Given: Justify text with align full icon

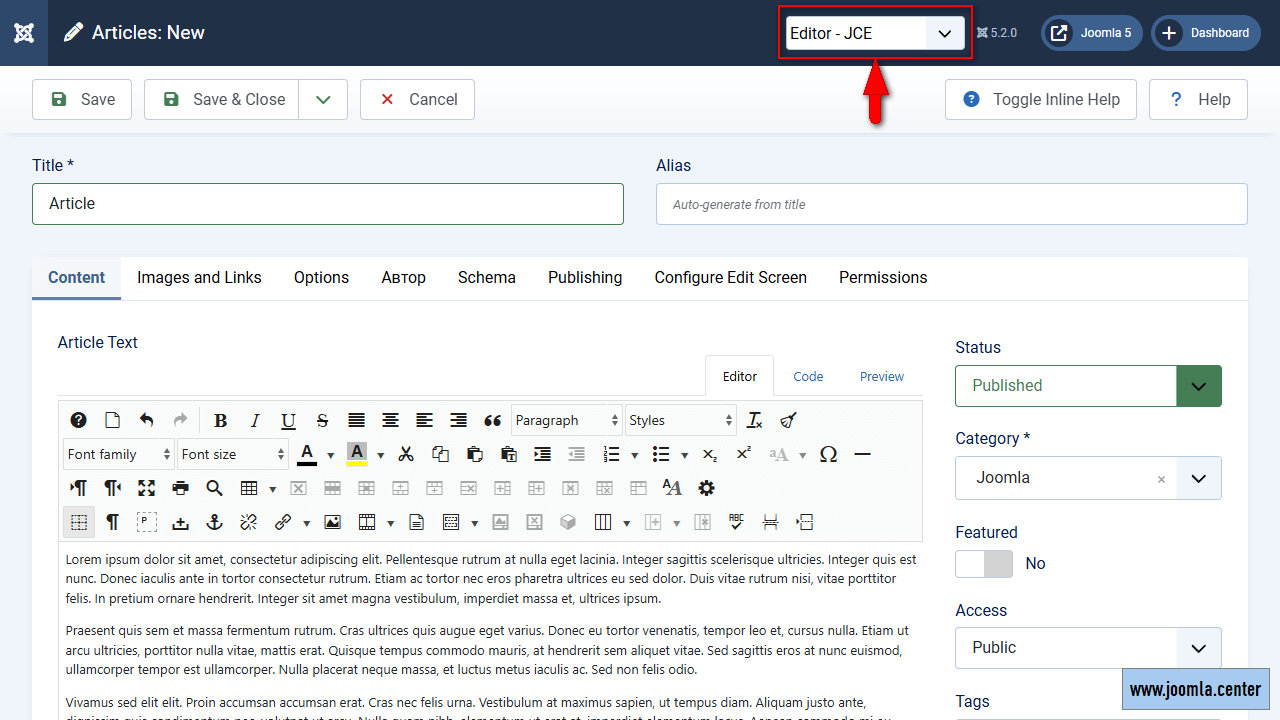Looking at the screenshot, I should [356, 420].
